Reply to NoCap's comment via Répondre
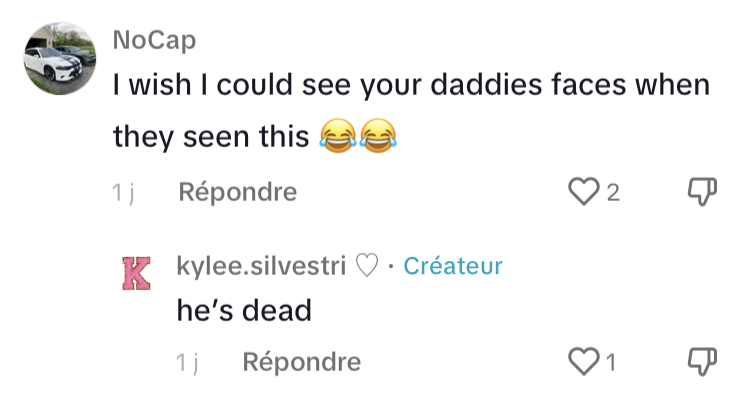 pyautogui.click(x=238, y=192)
